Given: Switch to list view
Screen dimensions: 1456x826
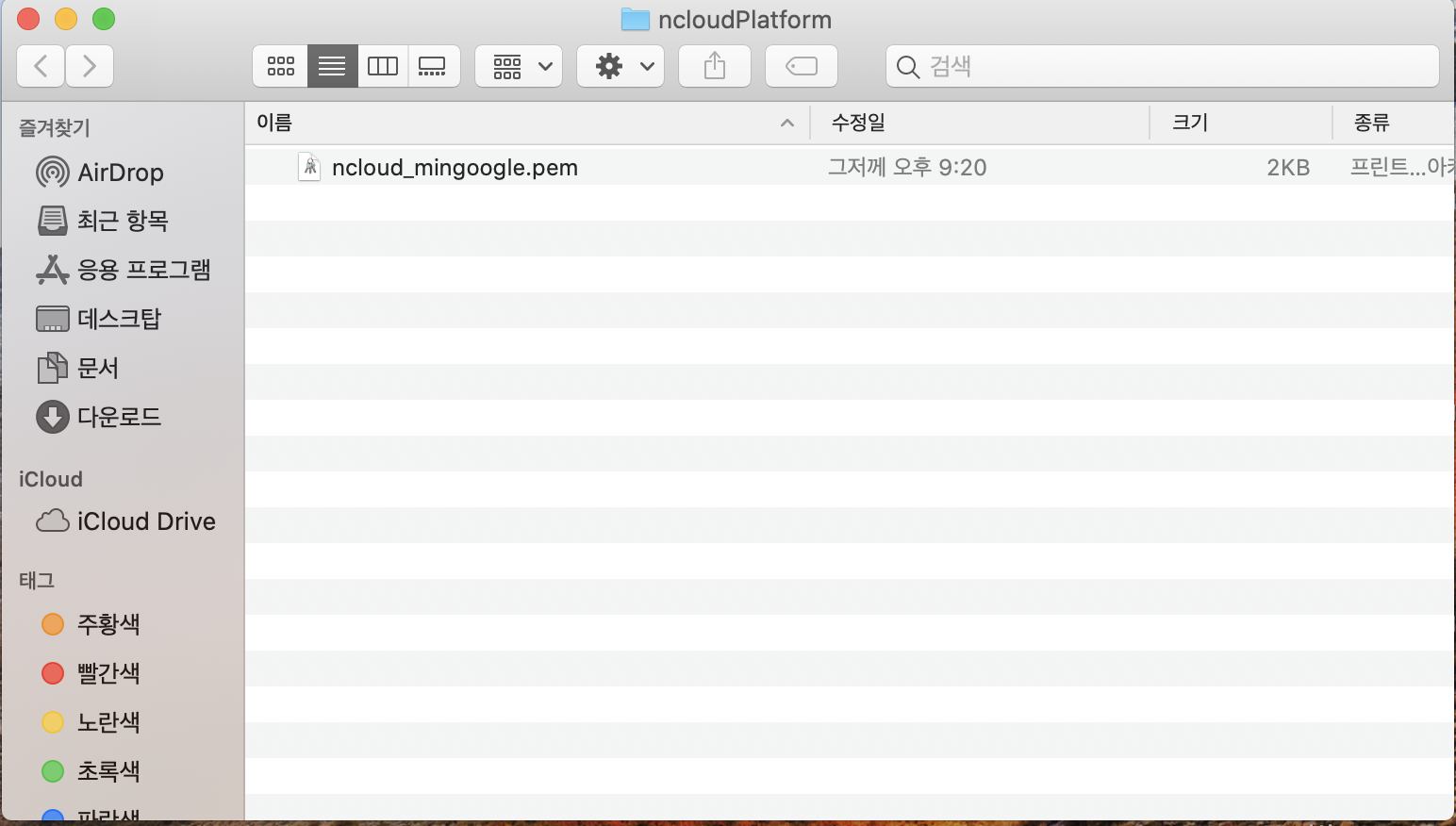Looking at the screenshot, I should (332, 66).
